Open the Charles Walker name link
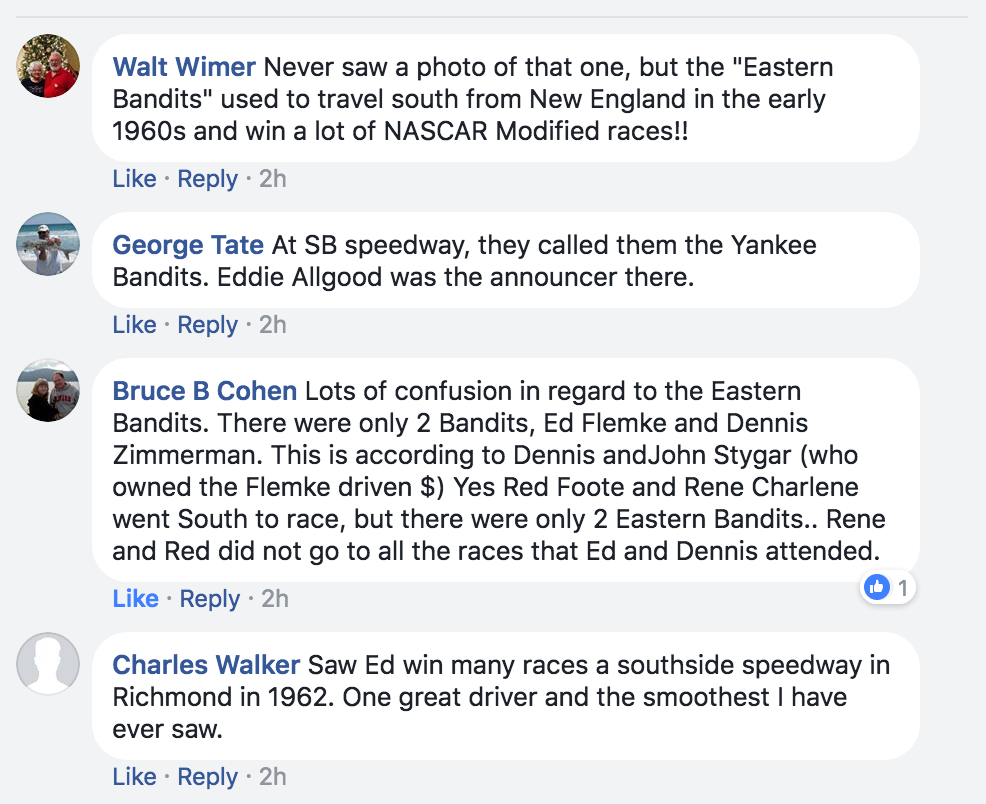 pos(206,665)
